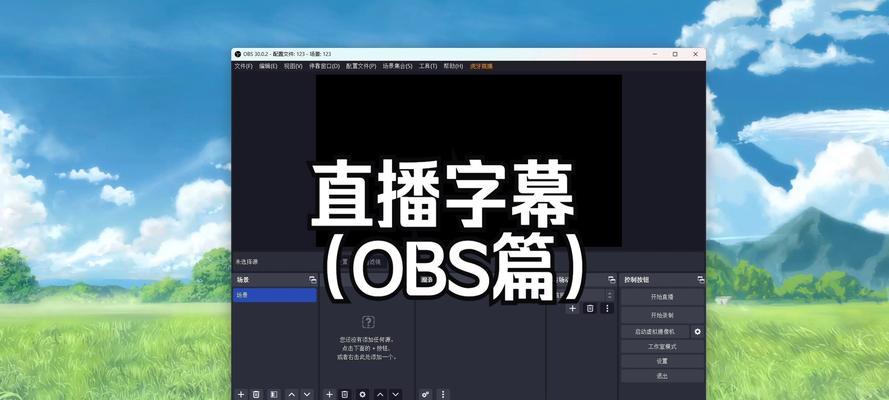Open 设置 from the controls panel
The width and height of the screenshot is (889, 400).
[x=662, y=361]
